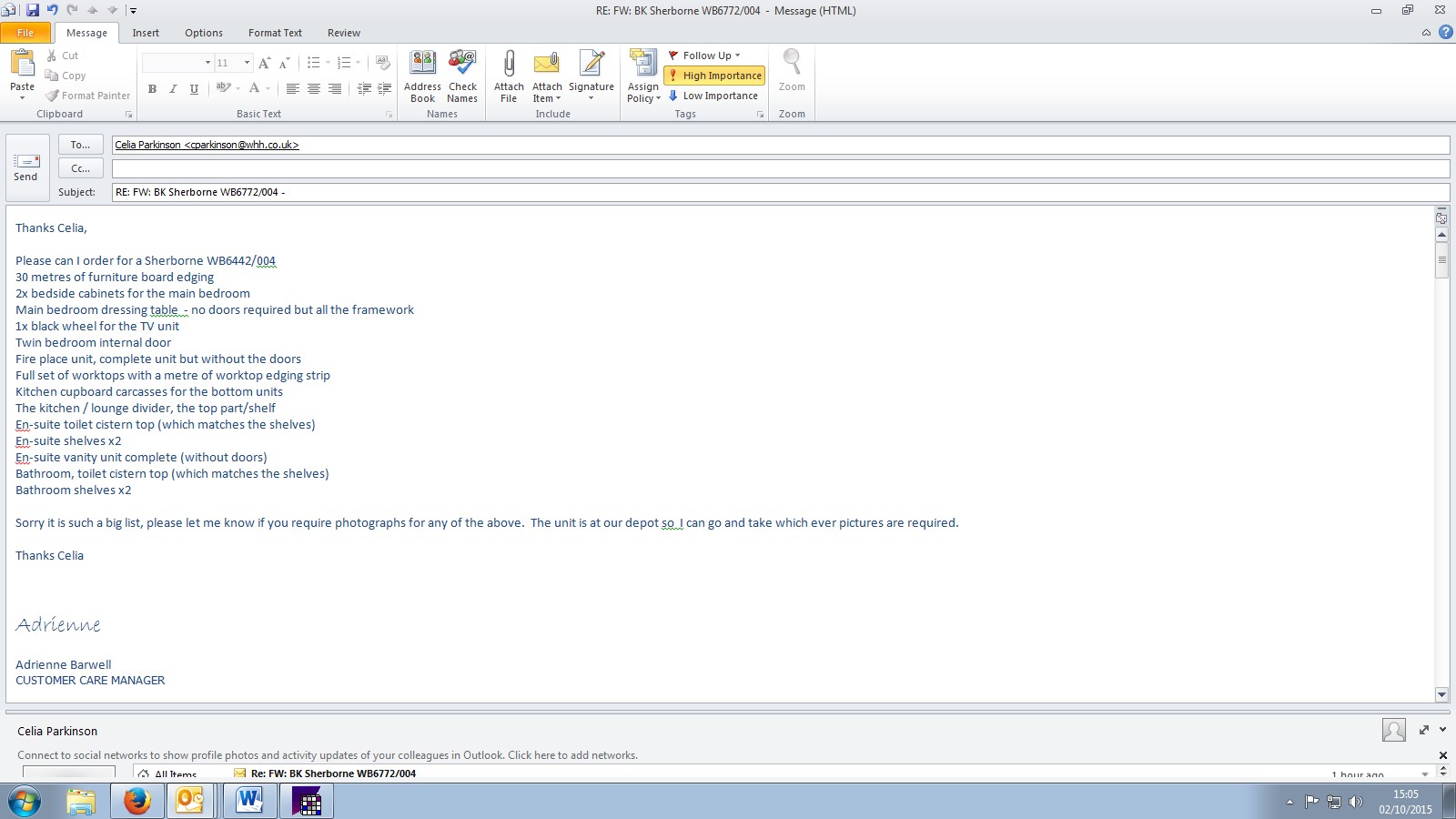Image resolution: width=1456 pixels, height=819 pixels.
Task: Click the Celia Parkinson recipient address
Action: click(207, 145)
